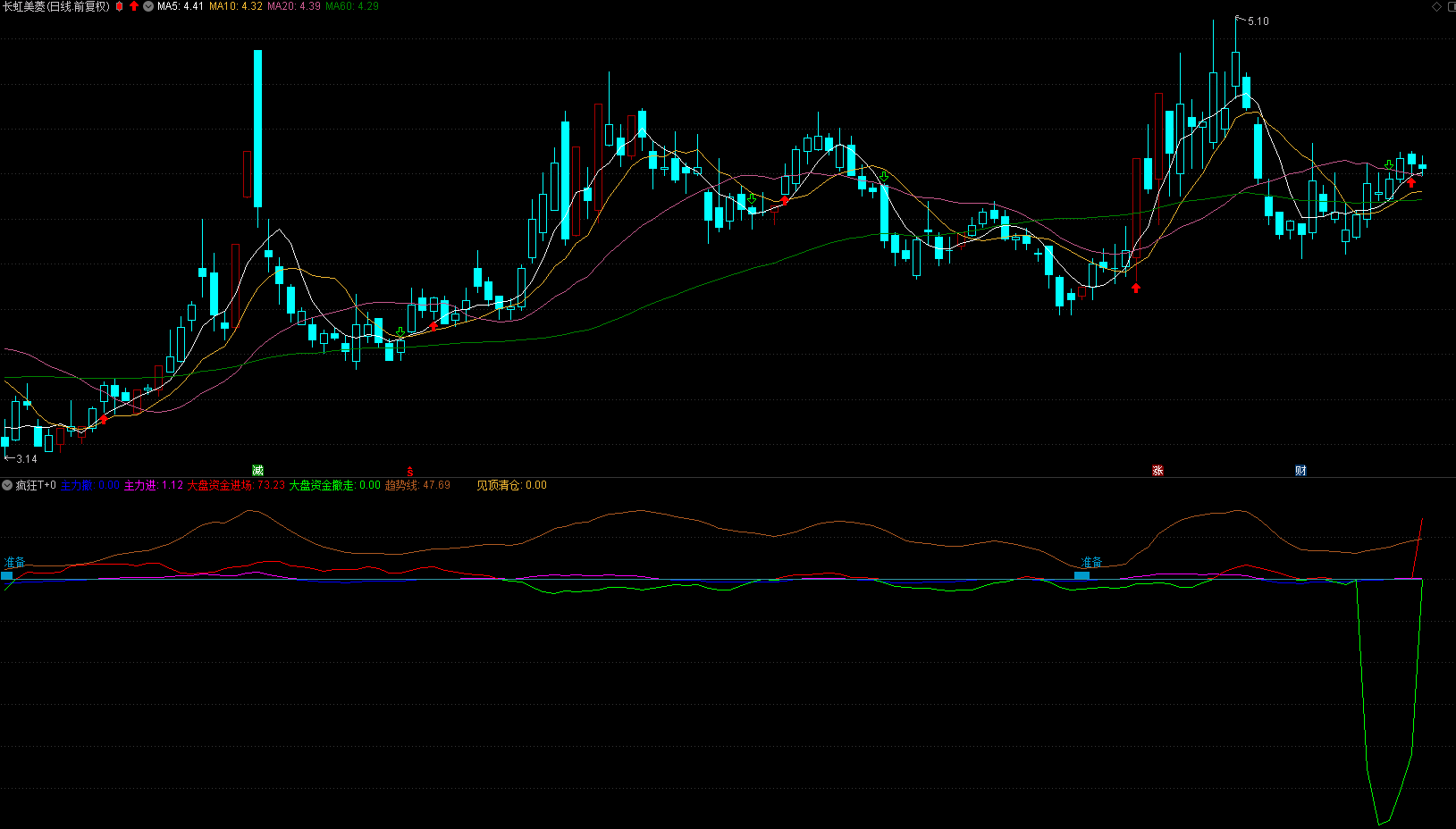Click the red 涨 marker on the time axis
Viewport: 1456px width, 829px height.
pyautogui.click(x=1157, y=470)
